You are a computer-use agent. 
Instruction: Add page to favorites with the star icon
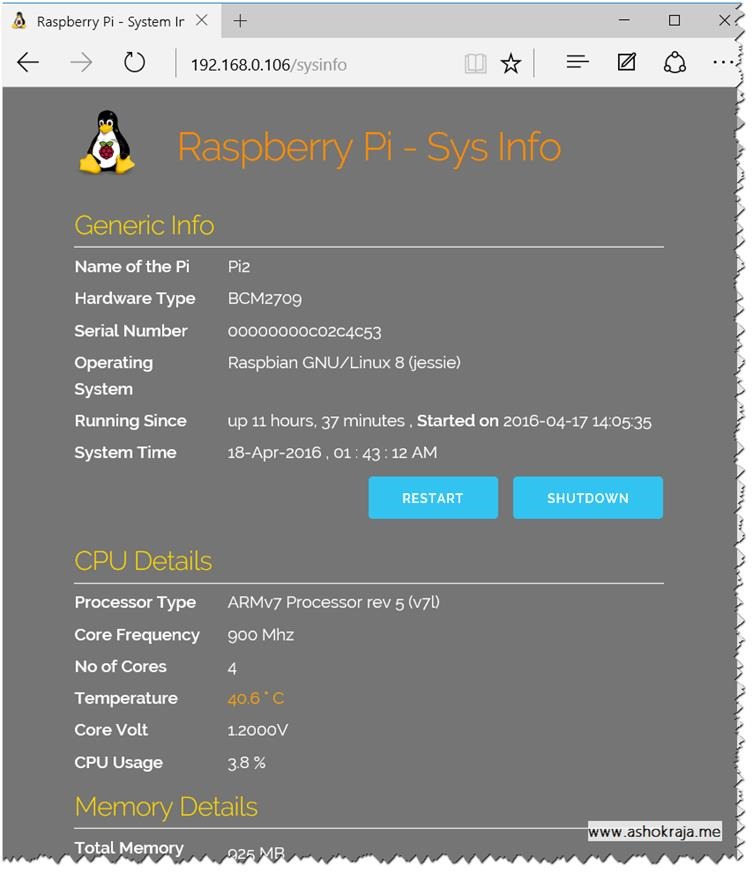511,63
